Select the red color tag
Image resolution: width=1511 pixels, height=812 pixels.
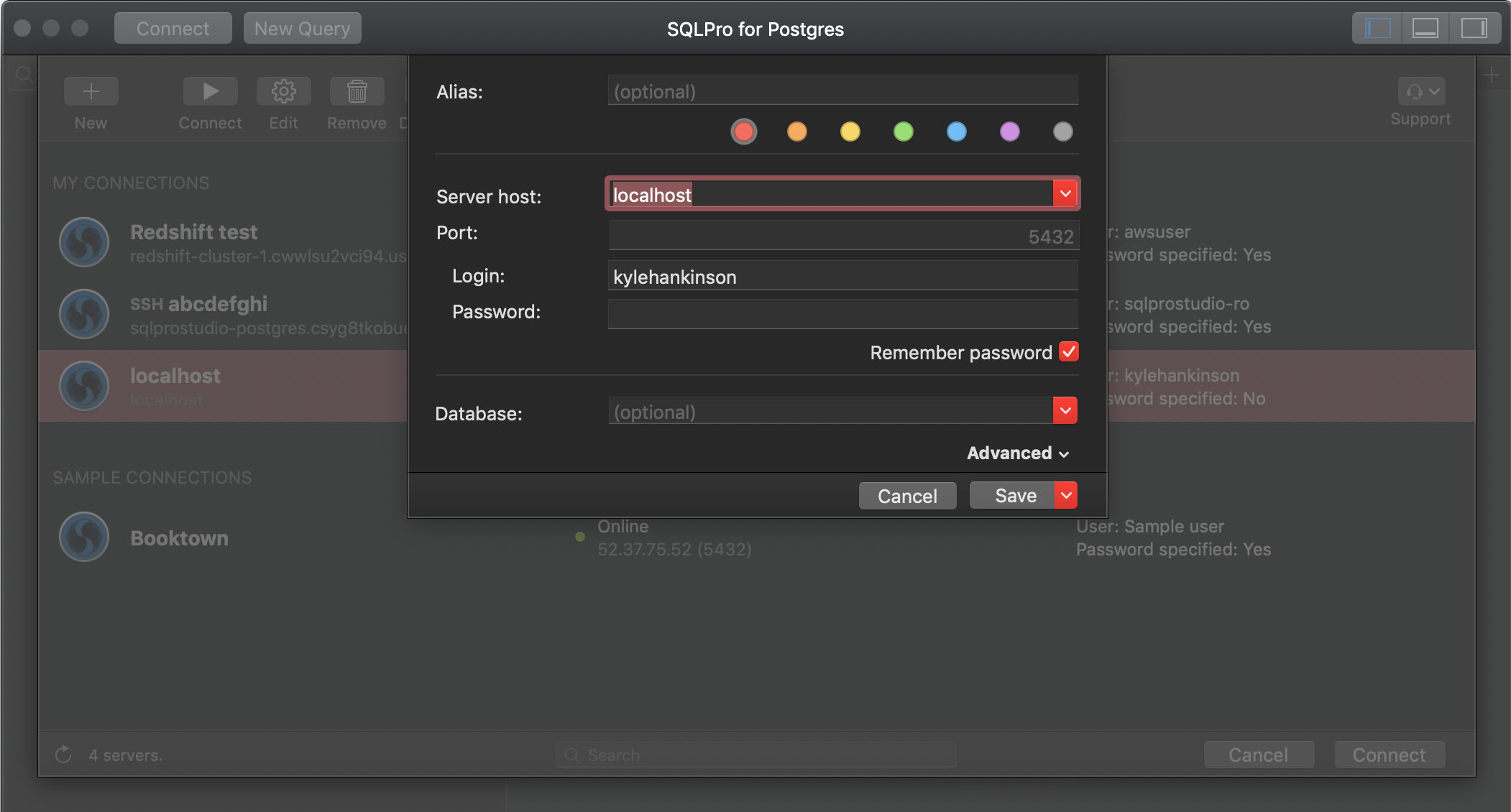(744, 132)
